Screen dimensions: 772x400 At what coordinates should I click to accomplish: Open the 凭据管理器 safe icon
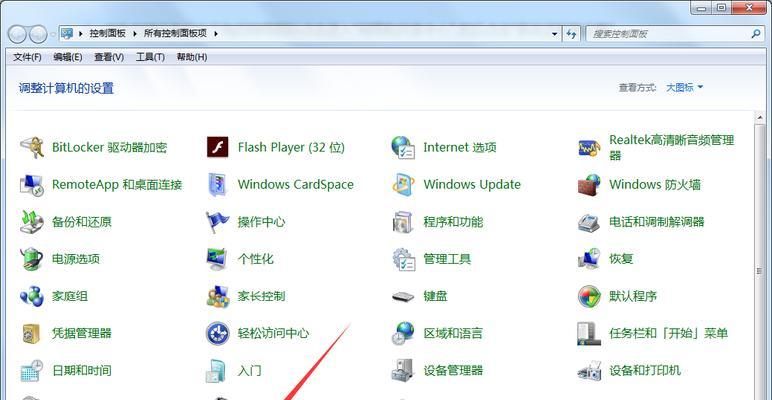pos(31,333)
